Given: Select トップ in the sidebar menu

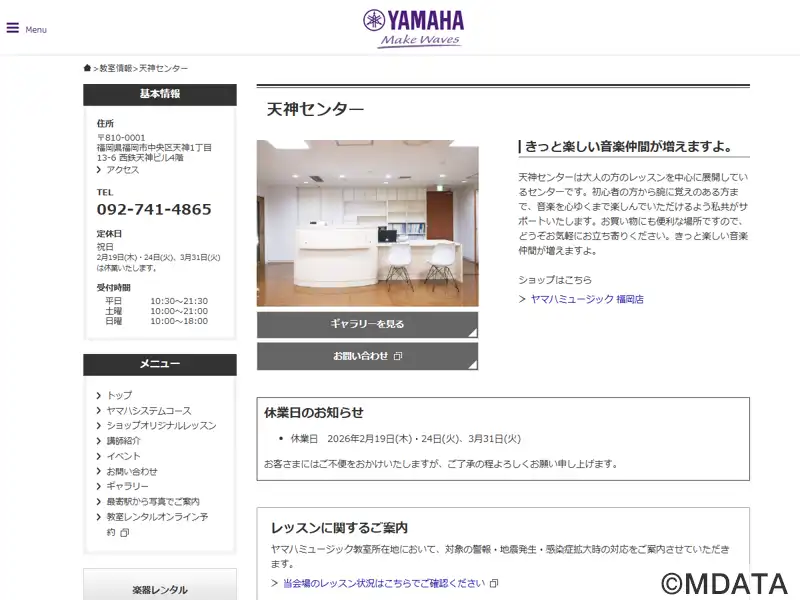Looking at the screenshot, I should (x=119, y=395).
